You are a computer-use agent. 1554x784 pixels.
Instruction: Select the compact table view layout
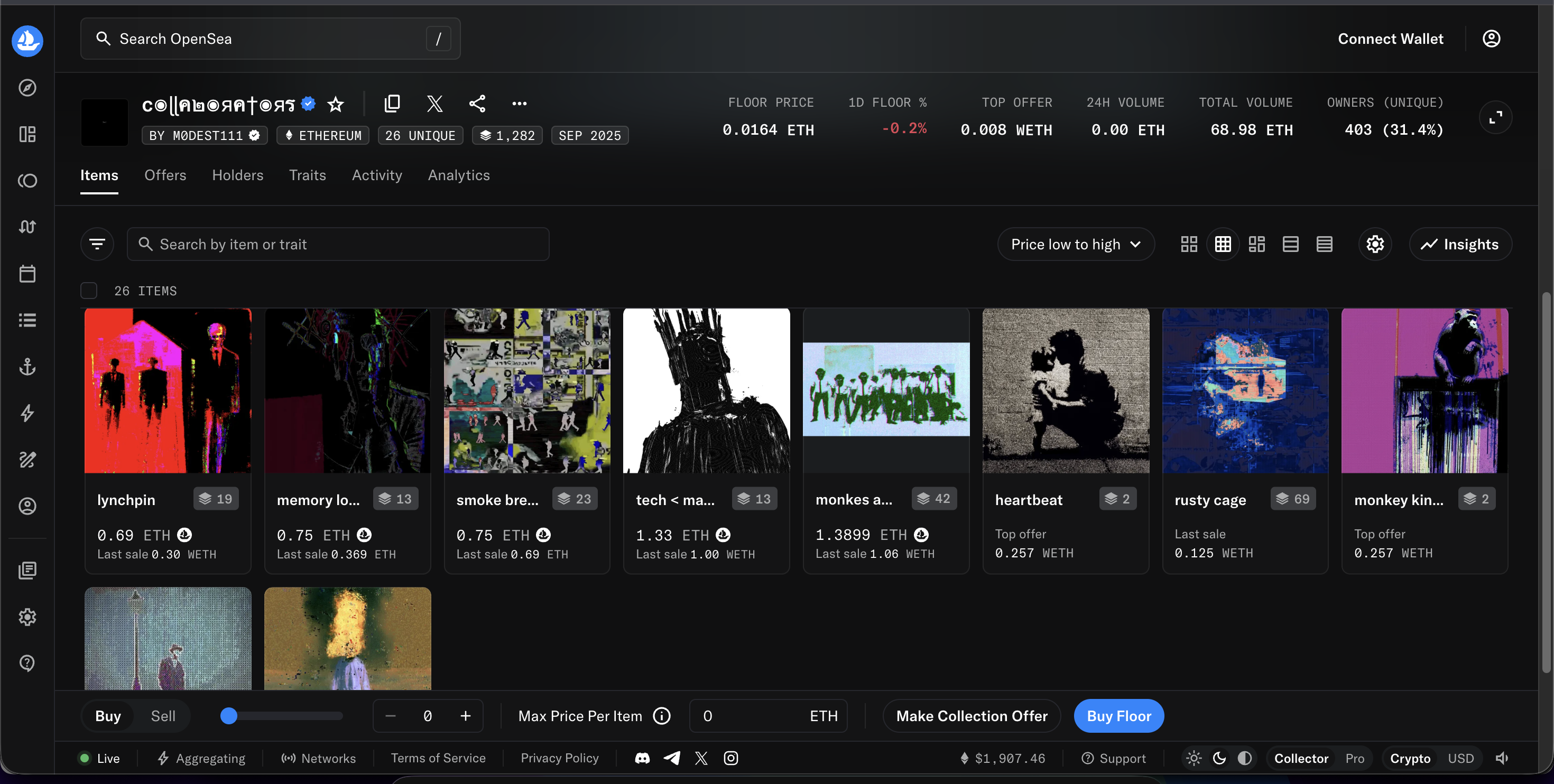point(1324,244)
